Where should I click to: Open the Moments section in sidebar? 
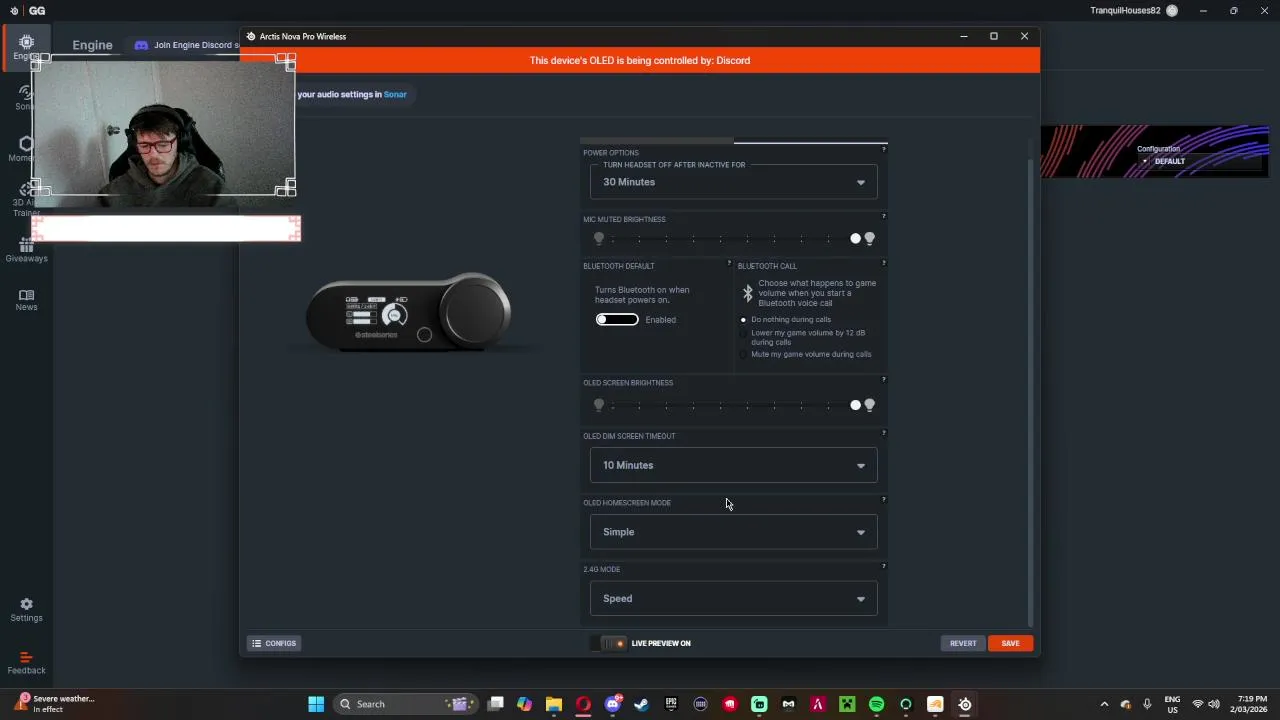click(x=22, y=149)
